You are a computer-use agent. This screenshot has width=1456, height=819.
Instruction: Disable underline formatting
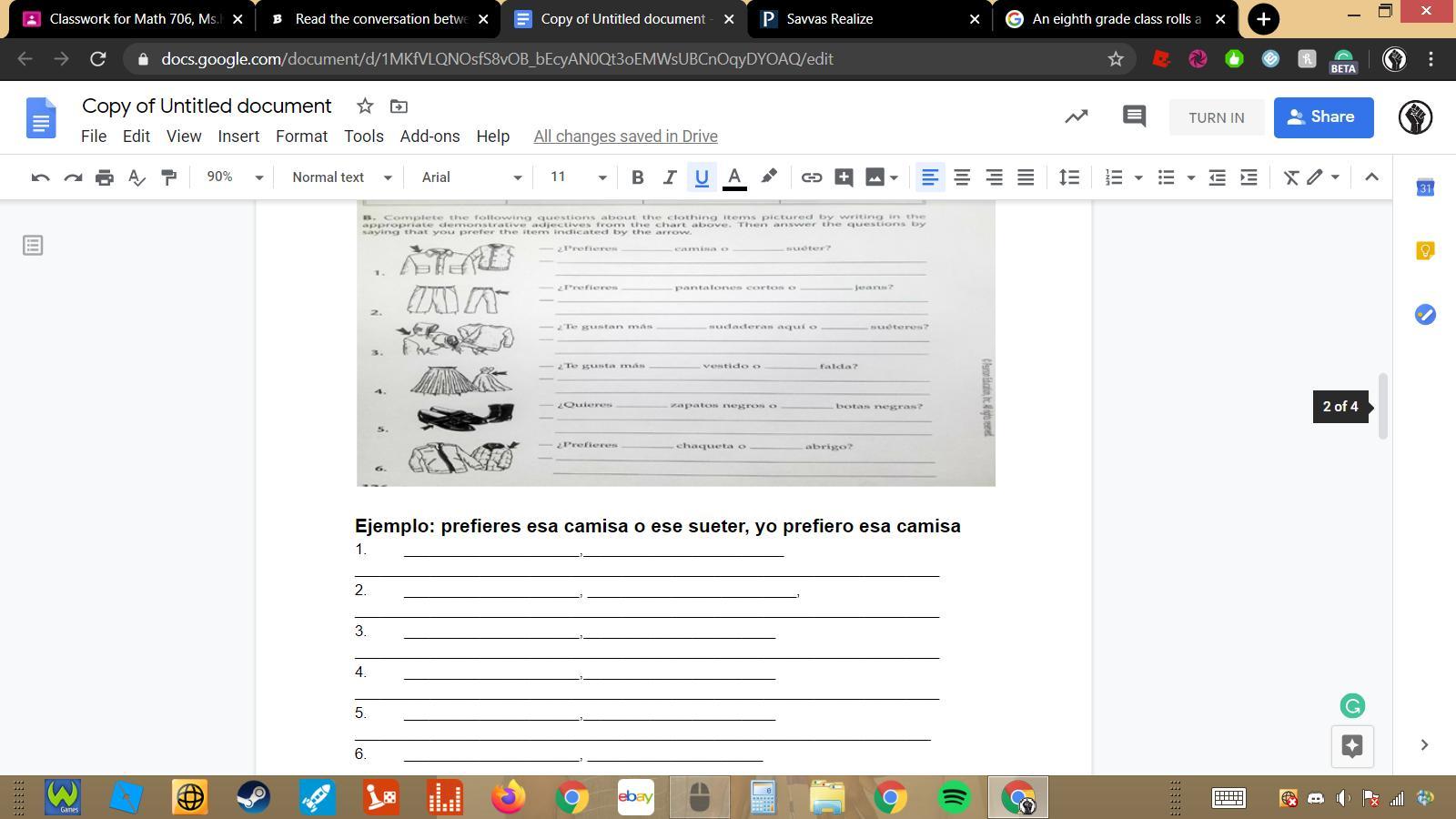701,177
